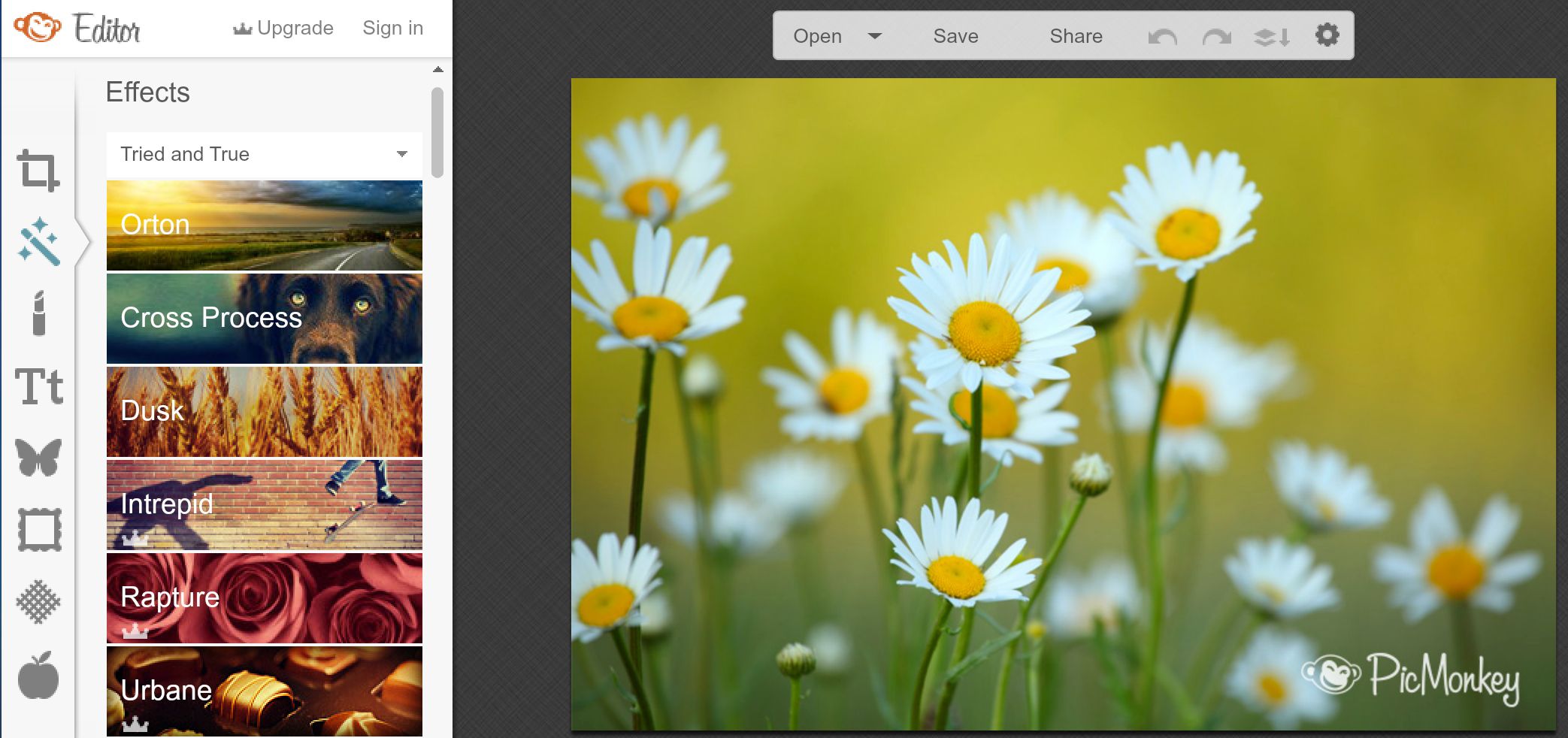Open the Frames tab
The width and height of the screenshot is (1568, 738).
coord(39,530)
